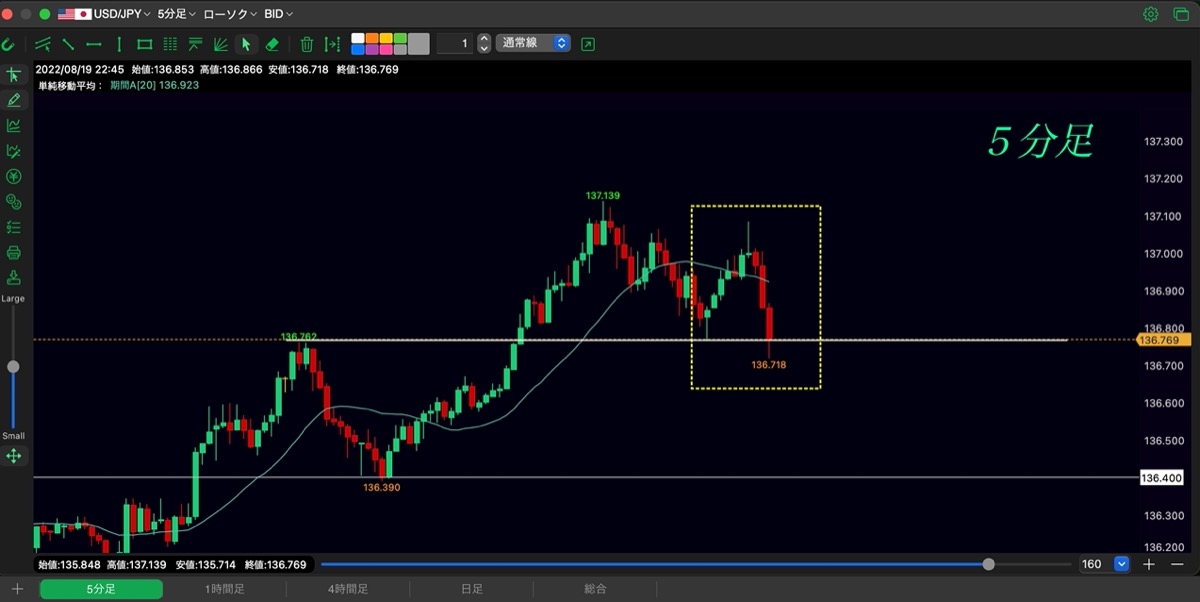Select the vertical line drawing tool
The width and height of the screenshot is (1200, 602).
click(119, 44)
